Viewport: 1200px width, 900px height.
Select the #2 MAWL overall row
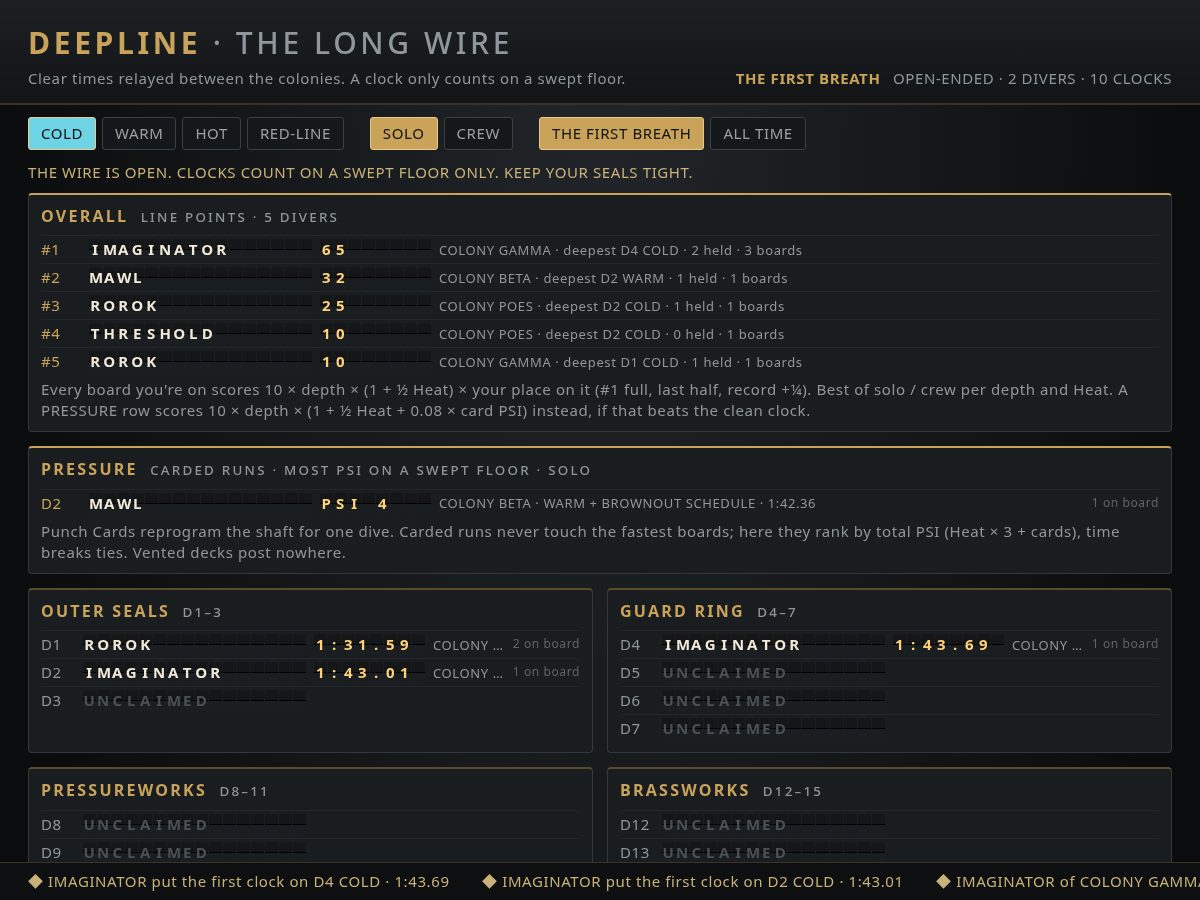[600, 278]
